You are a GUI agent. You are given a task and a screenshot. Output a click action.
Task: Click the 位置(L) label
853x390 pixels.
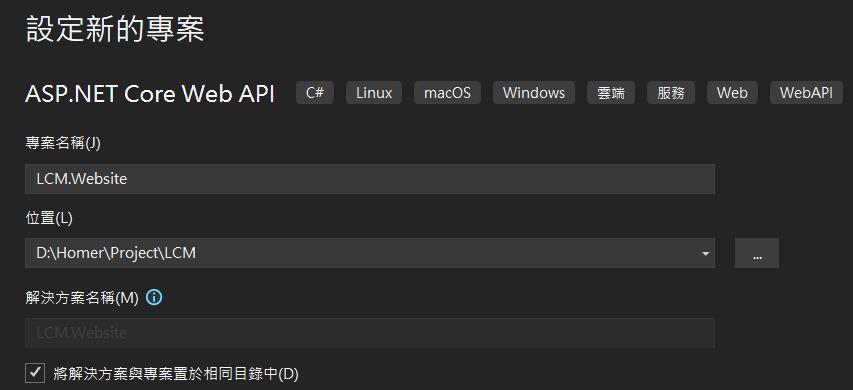pos(48,218)
